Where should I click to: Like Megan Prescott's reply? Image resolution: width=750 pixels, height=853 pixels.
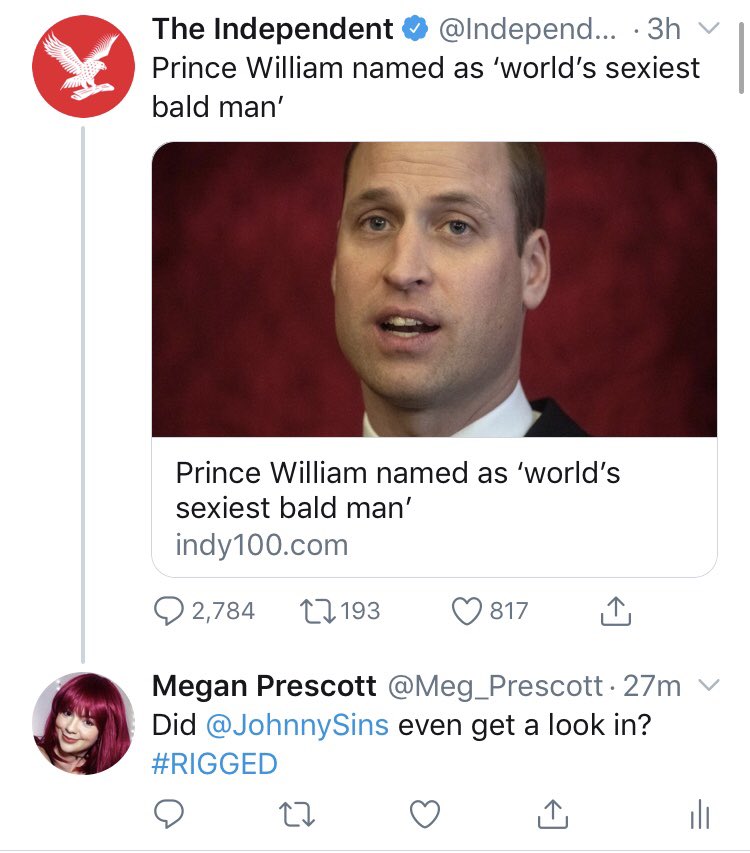click(425, 814)
